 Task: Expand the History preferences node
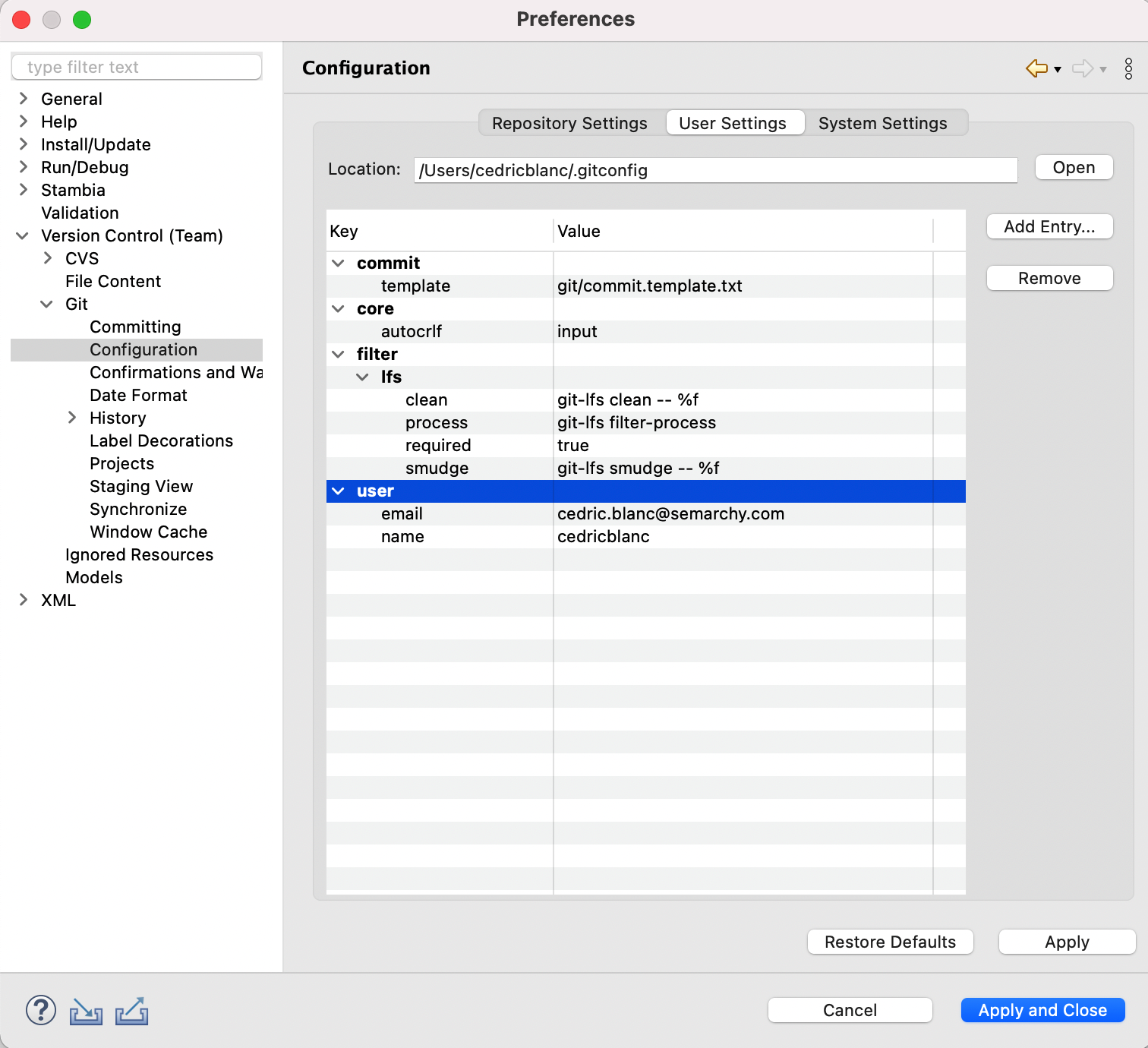pos(72,418)
